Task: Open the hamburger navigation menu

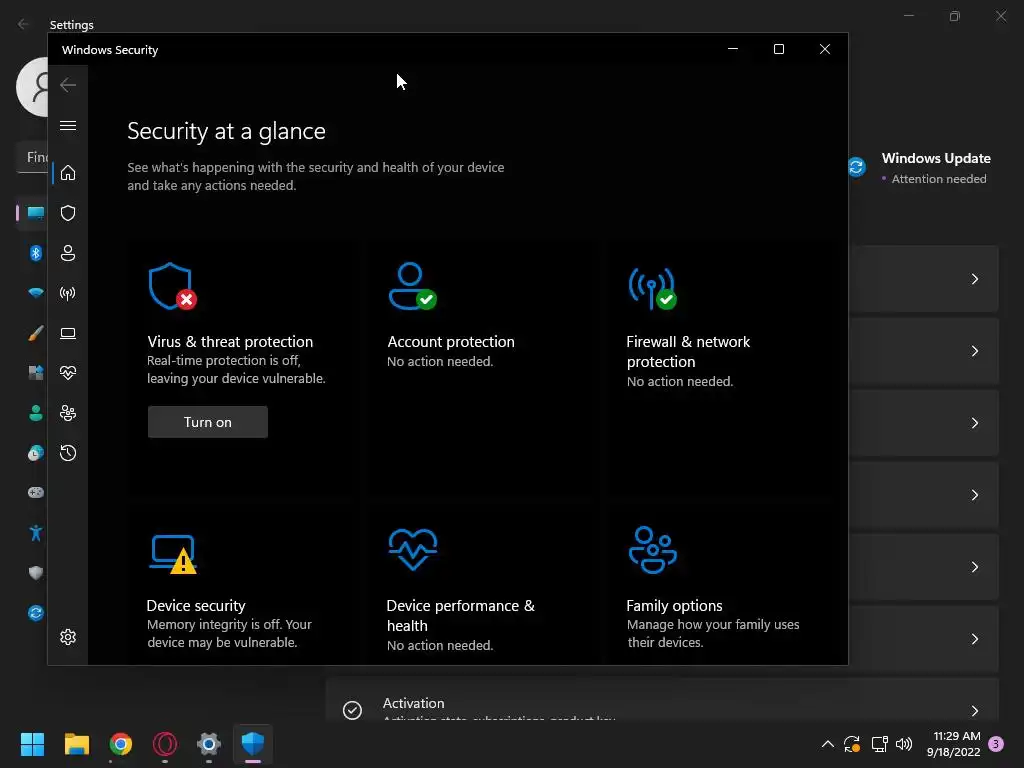Action: click(68, 125)
